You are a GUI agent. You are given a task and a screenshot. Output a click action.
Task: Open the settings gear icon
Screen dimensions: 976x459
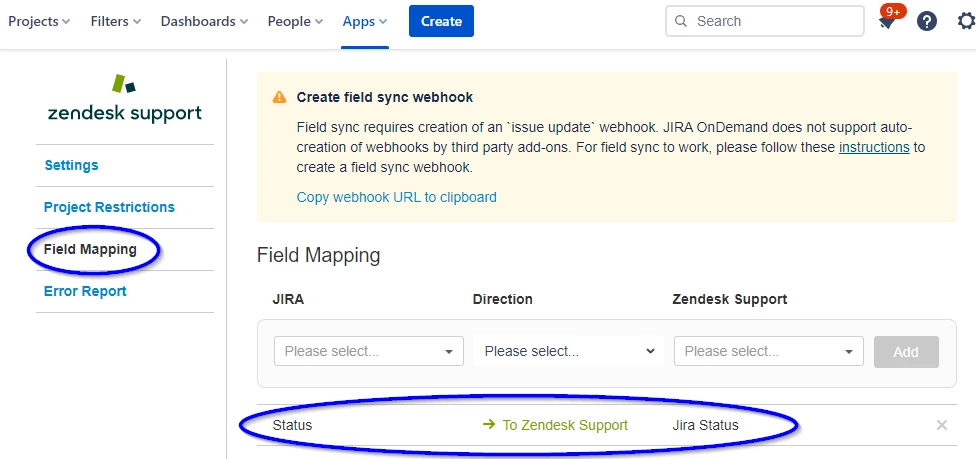(x=967, y=22)
